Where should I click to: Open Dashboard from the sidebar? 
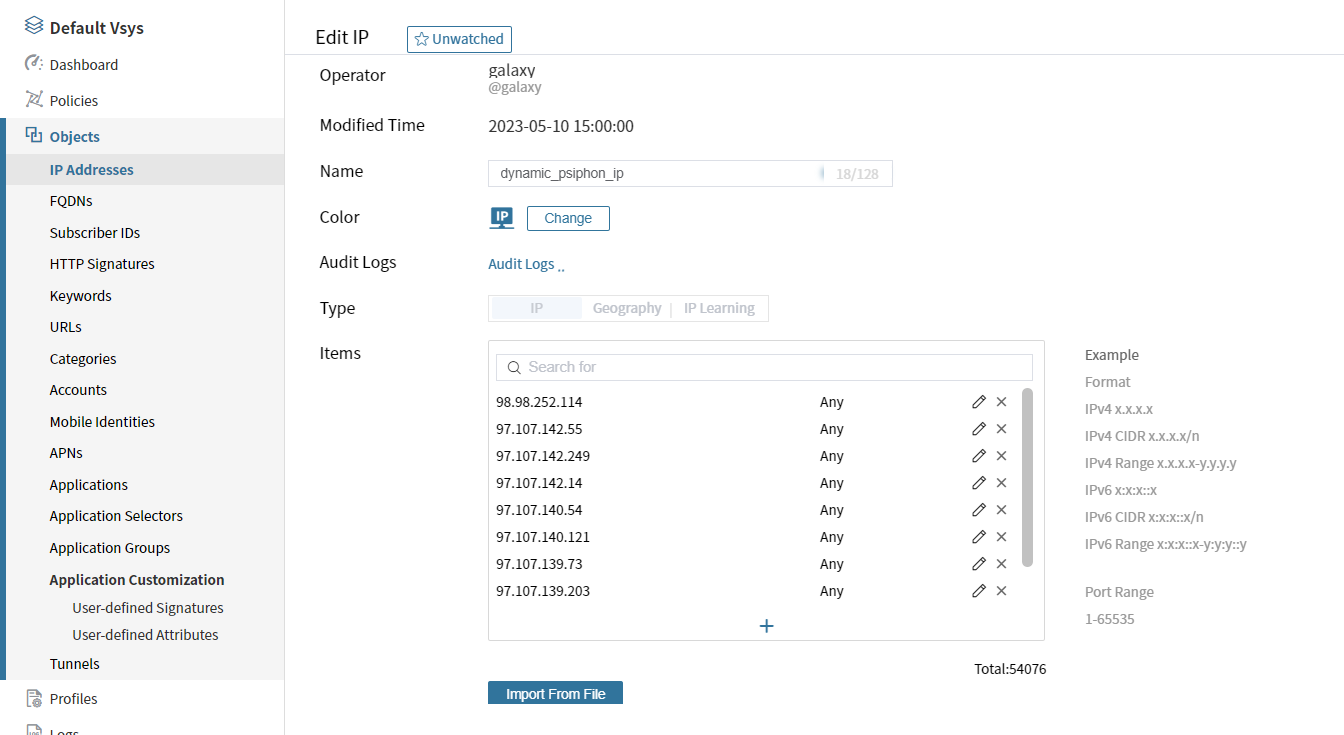pos(84,65)
